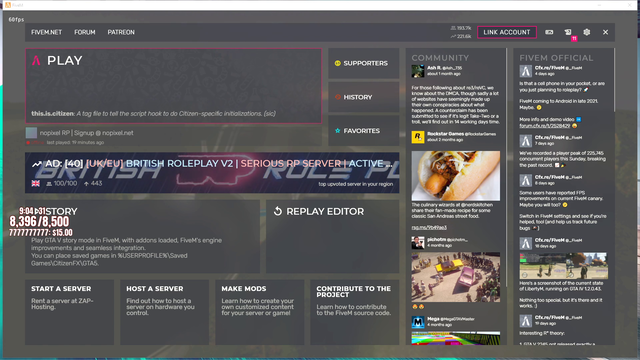The image size is (640, 360).
Task: Click players count 100/100 on ad
Action: (x=62, y=184)
